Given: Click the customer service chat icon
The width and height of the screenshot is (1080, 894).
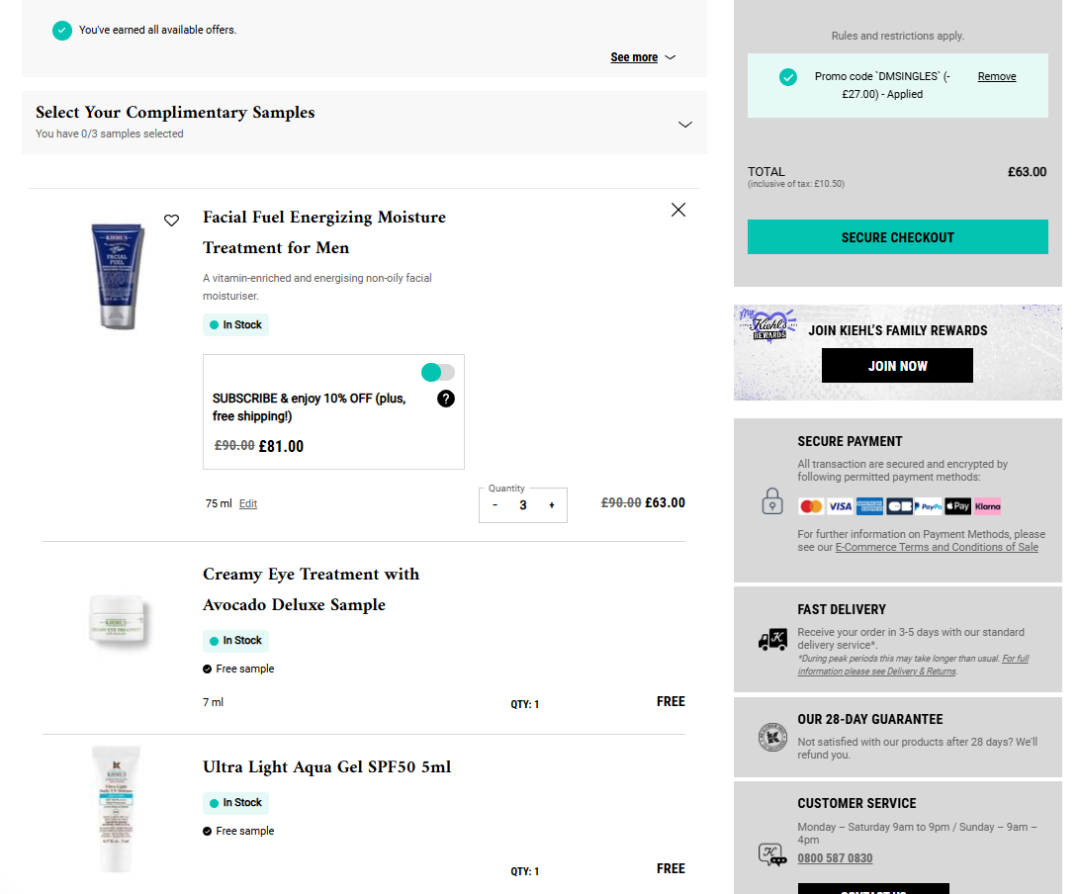Looking at the screenshot, I should (772, 854).
